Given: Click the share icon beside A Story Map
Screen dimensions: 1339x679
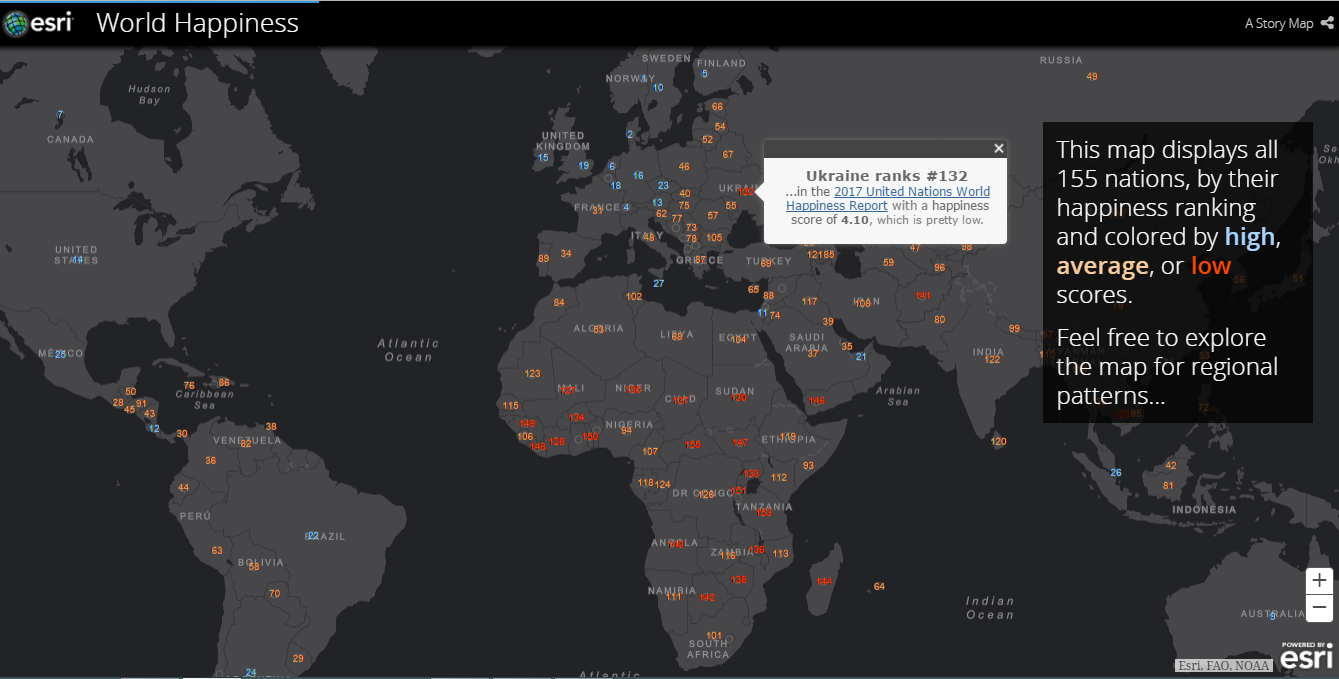Looking at the screenshot, I should pos(1326,23).
